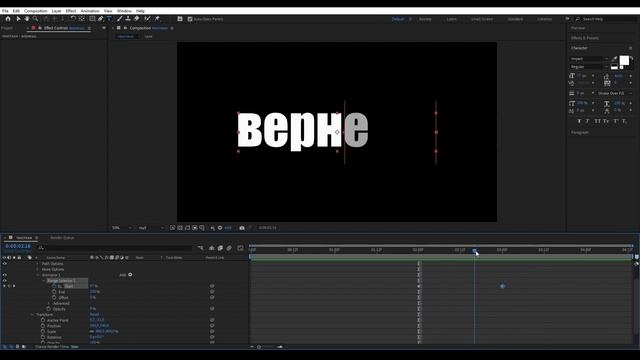
Task: Open the Layer menu
Action: click(x=56, y=11)
